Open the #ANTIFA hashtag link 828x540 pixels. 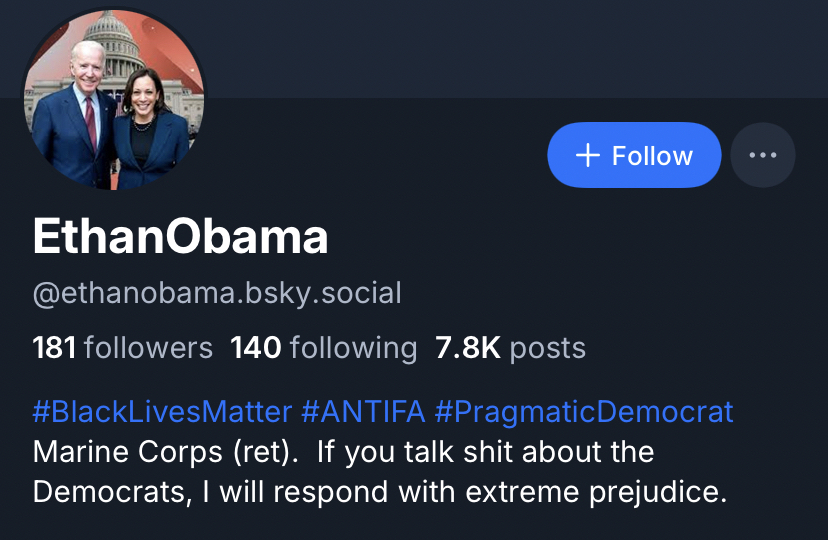point(363,411)
